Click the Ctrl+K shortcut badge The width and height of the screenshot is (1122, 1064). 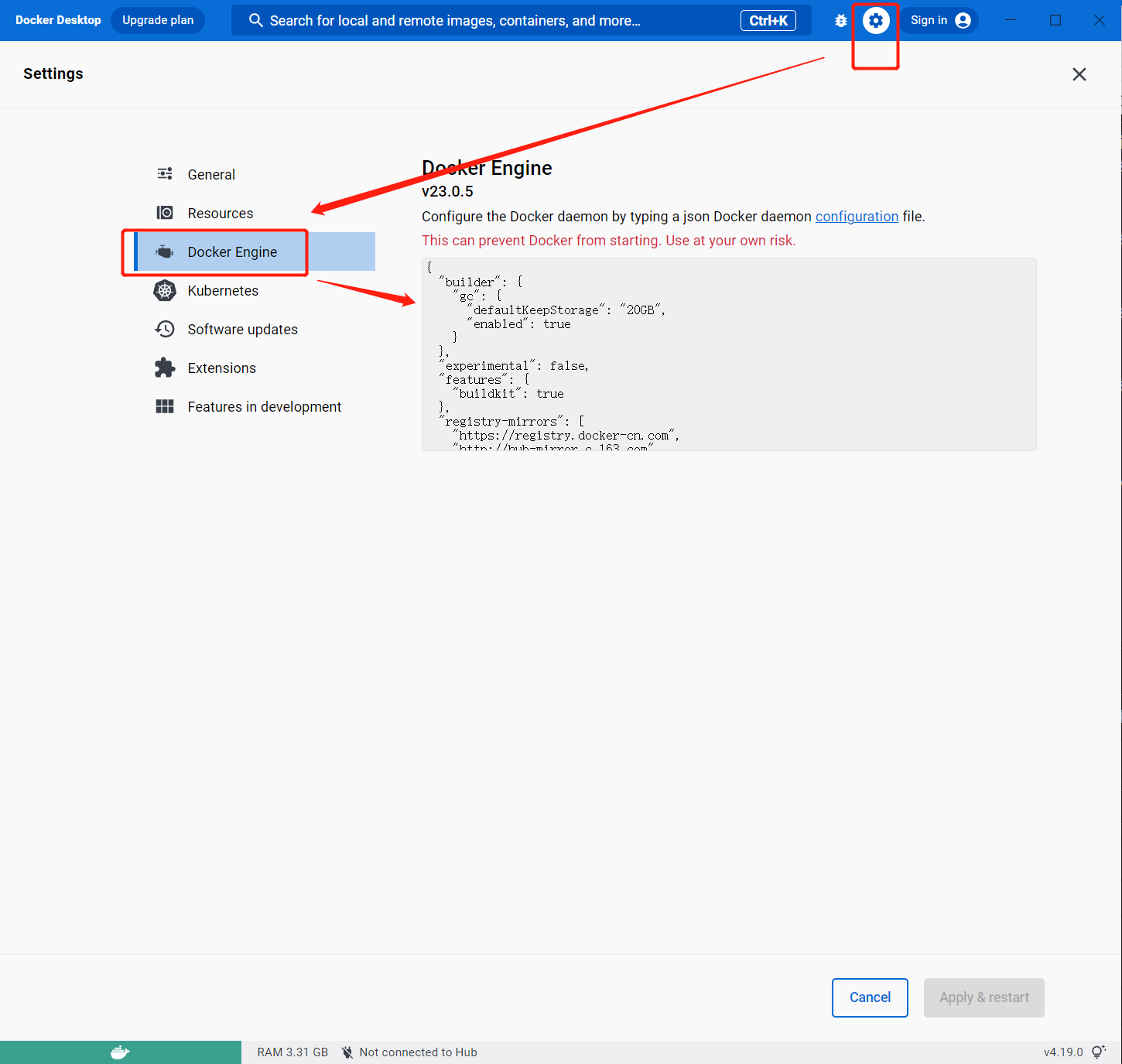coord(768,21)
